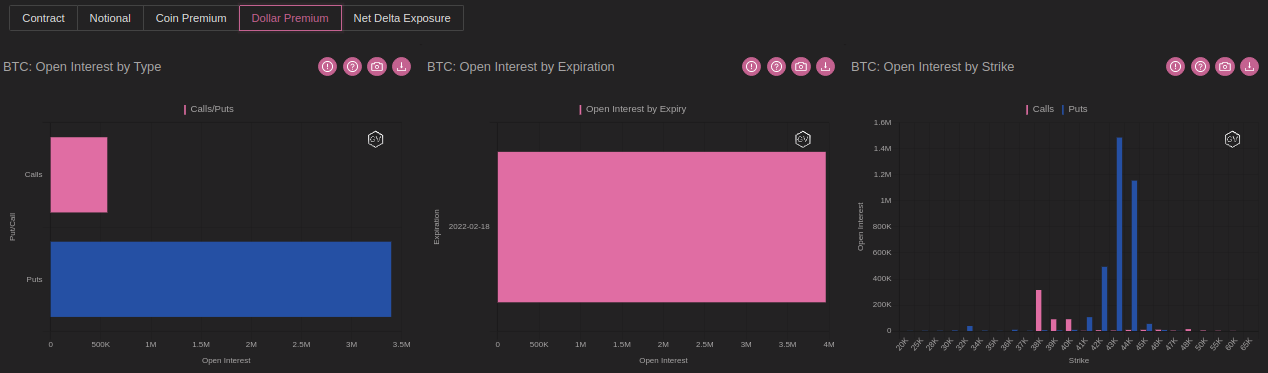This screenshot has height=373, width=1268.
Task: Toggle the Calls/Puts legend series
Action: point(209,109)
